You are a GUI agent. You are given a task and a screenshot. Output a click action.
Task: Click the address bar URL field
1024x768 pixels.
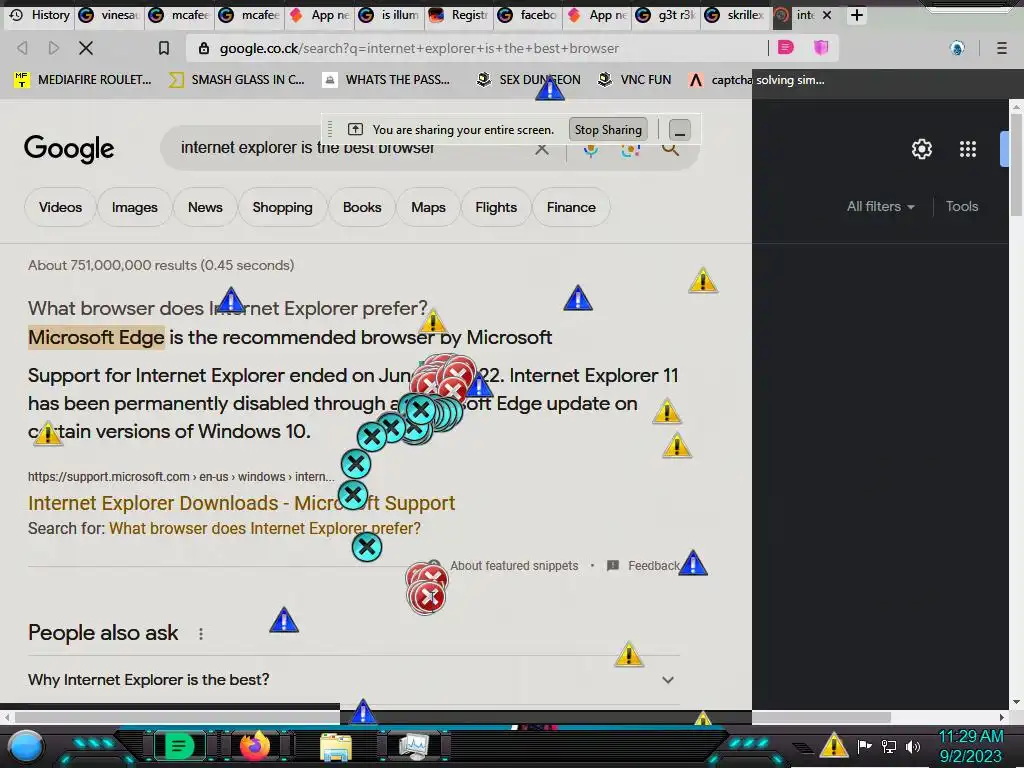pos(477,48)
